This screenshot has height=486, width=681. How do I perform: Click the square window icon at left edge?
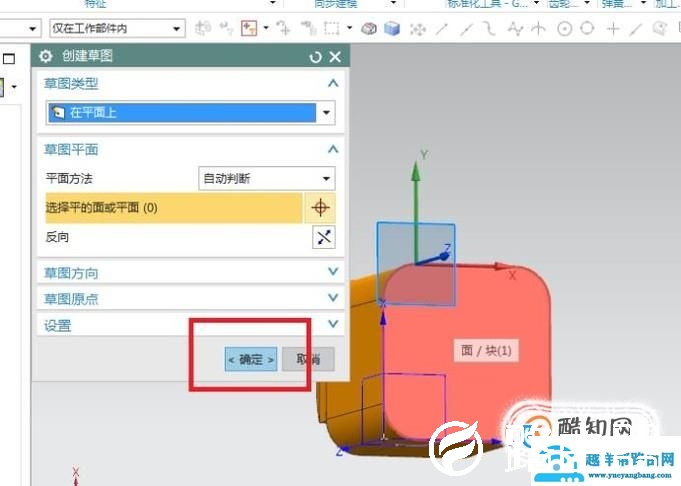(x=9, y=58)
